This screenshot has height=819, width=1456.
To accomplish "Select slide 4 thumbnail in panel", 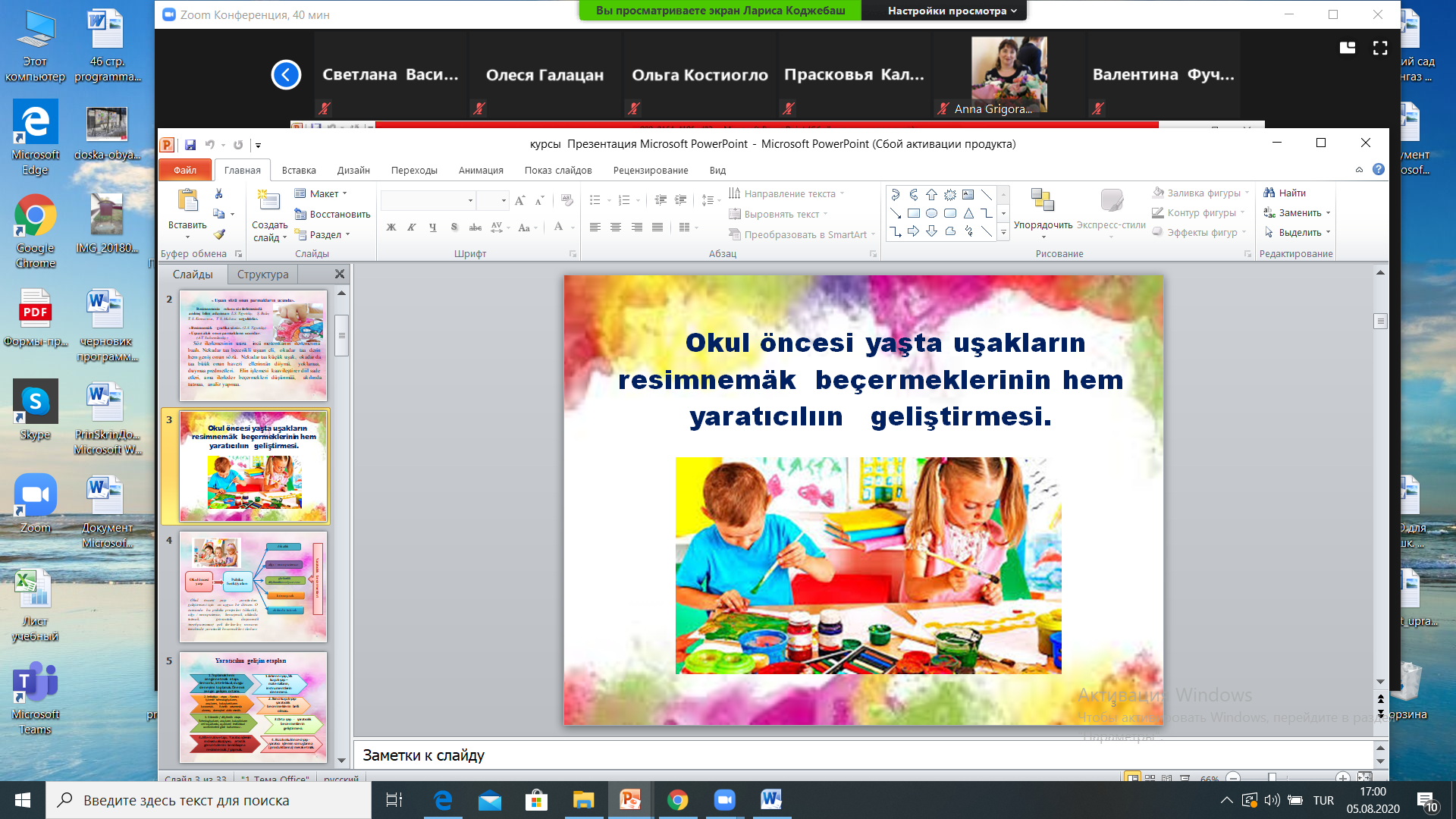I will tap(253, 586).
